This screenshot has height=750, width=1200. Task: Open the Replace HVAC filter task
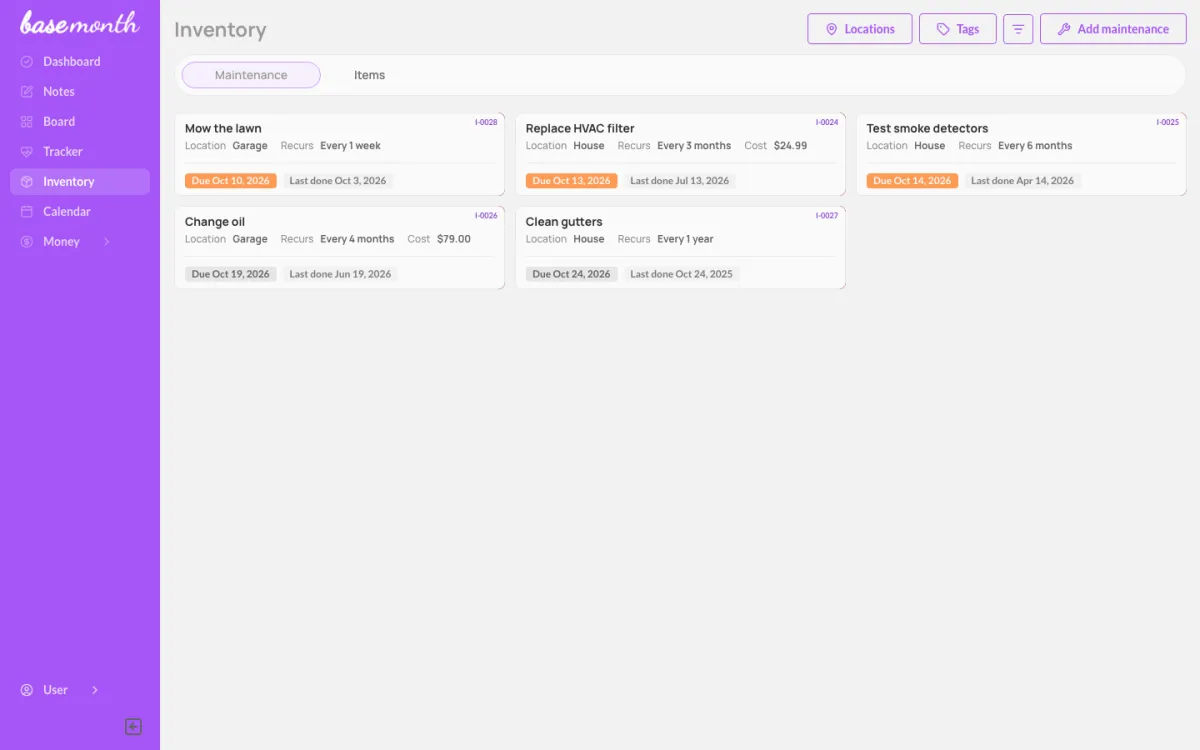coord(680,154)
